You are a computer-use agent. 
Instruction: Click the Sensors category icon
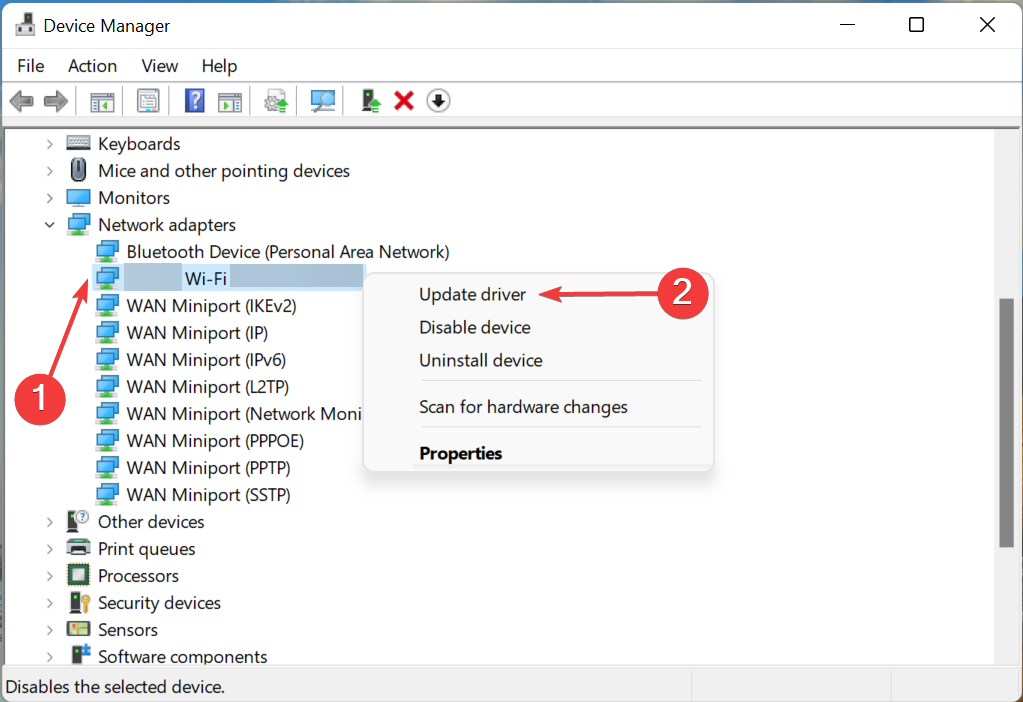(78, 629)
